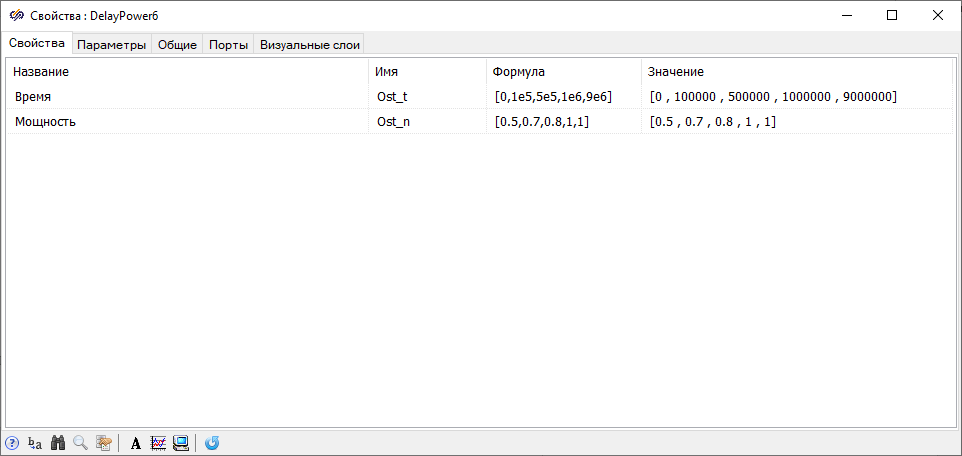Click the computer monitor icon
This screenshot has width=962, height=456.
click(x=181, y=443)
